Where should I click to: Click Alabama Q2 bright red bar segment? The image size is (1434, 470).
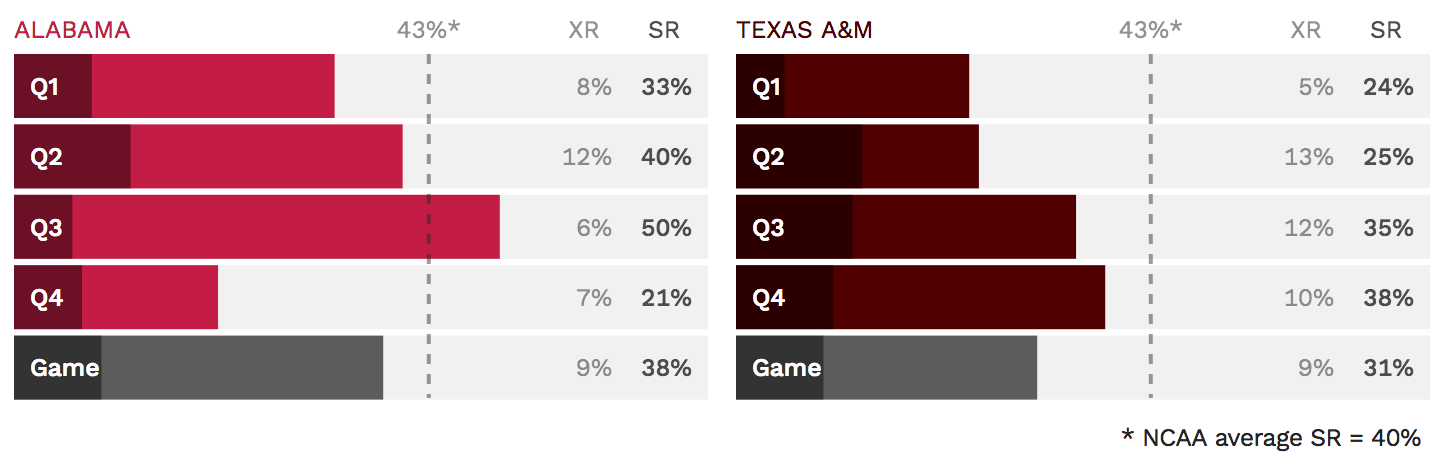(266, 157)
